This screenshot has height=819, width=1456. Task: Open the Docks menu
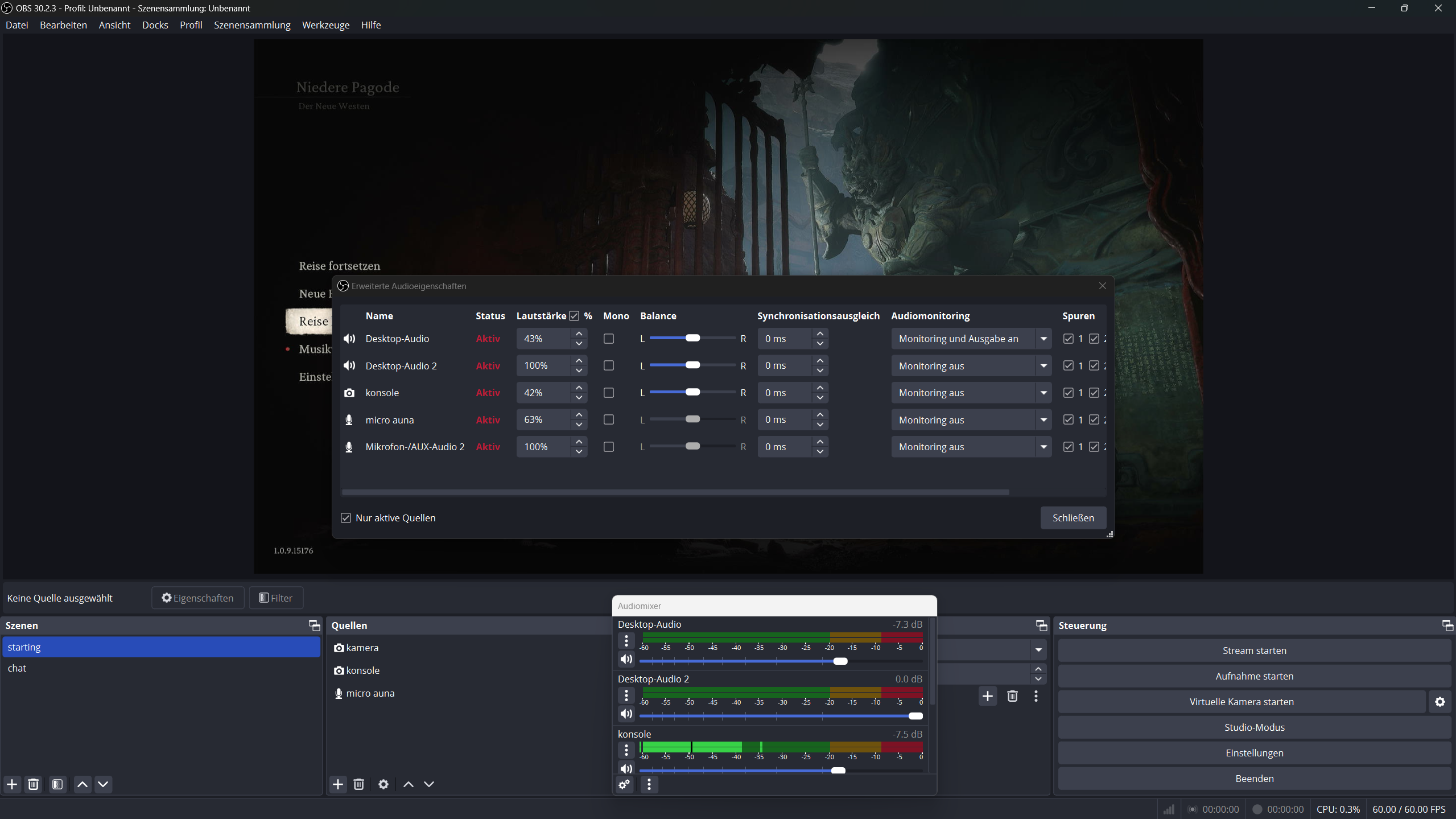pos(155,25)
